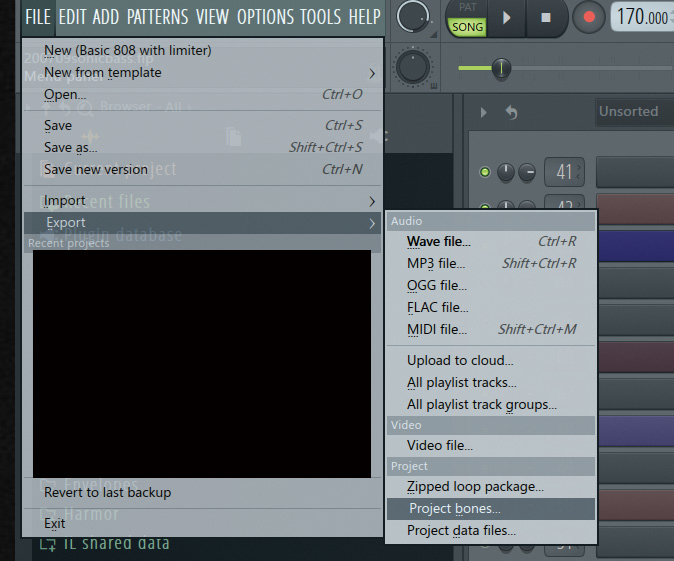Export as MIDI file...
Image resolution: width=674 pixels, height=561 pixels.
[491, 330]
